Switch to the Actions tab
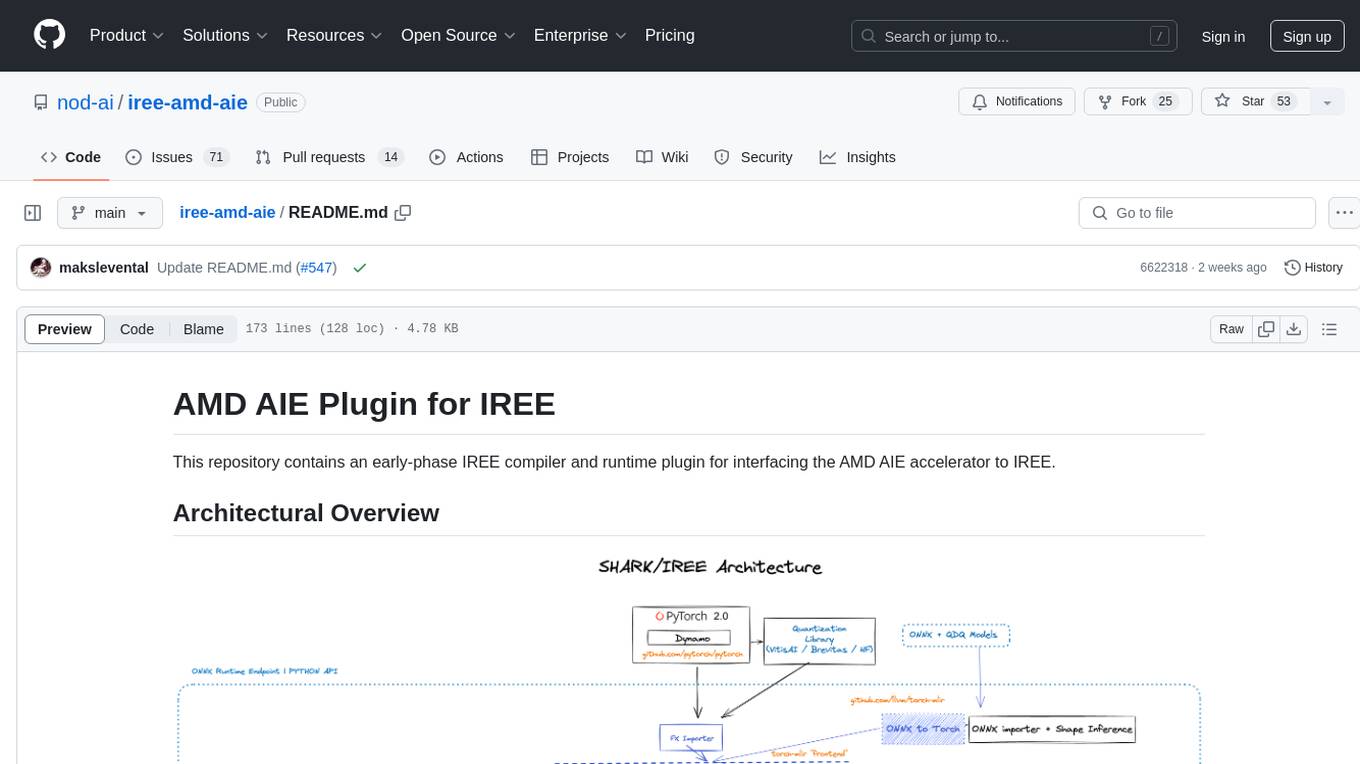This screenshot has width=1360, height=764. coord(466,157)
